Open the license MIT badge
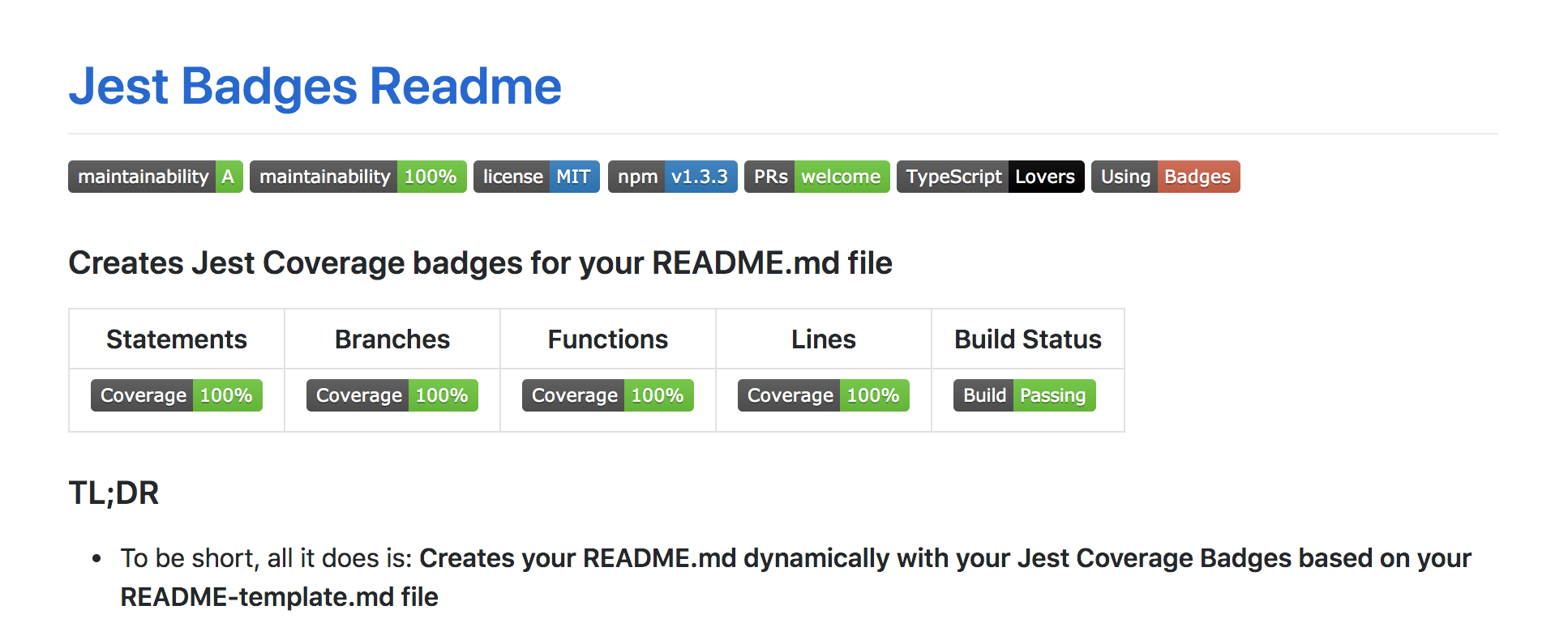 [537, 177]
